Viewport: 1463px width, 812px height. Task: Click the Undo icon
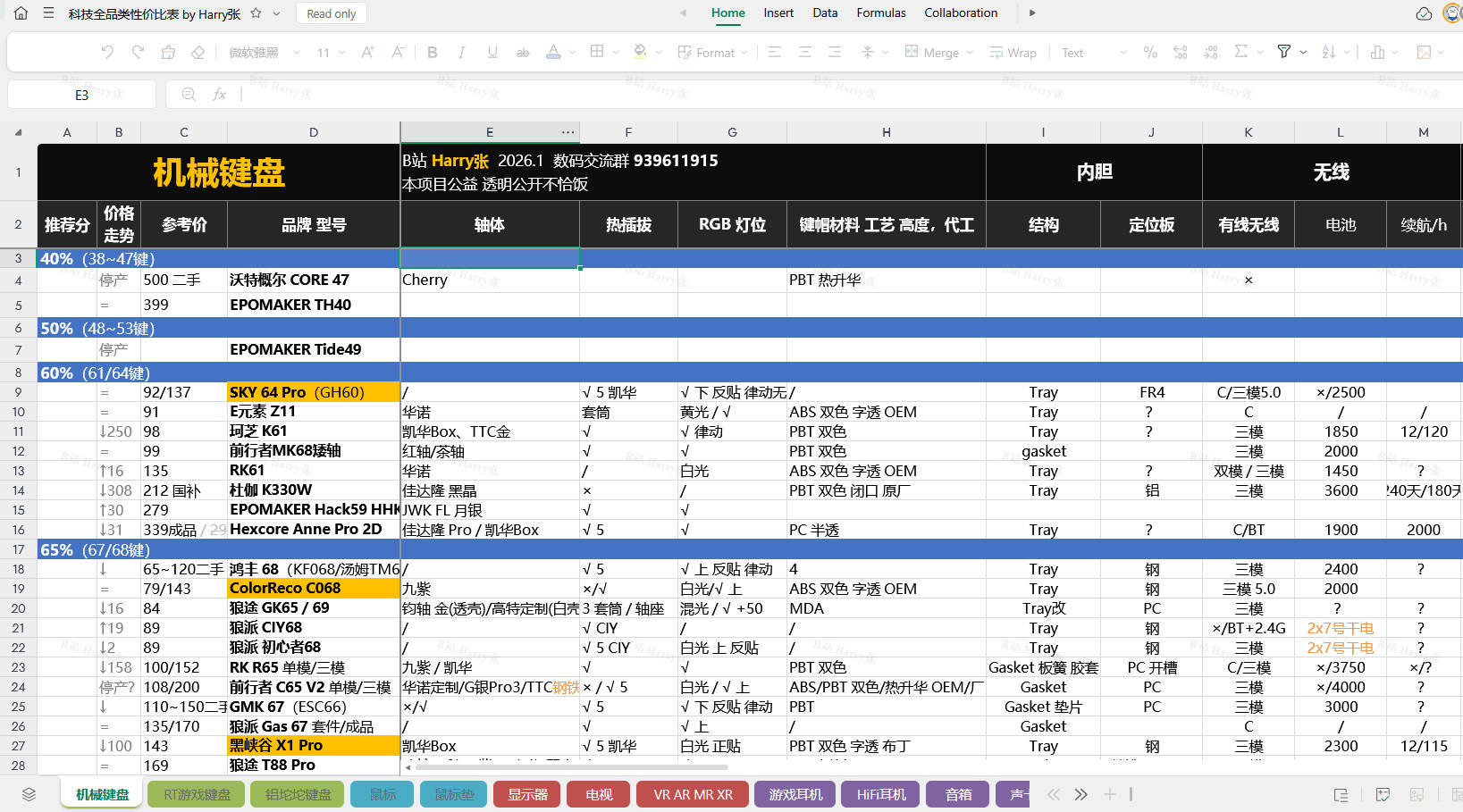pos(107,53)
